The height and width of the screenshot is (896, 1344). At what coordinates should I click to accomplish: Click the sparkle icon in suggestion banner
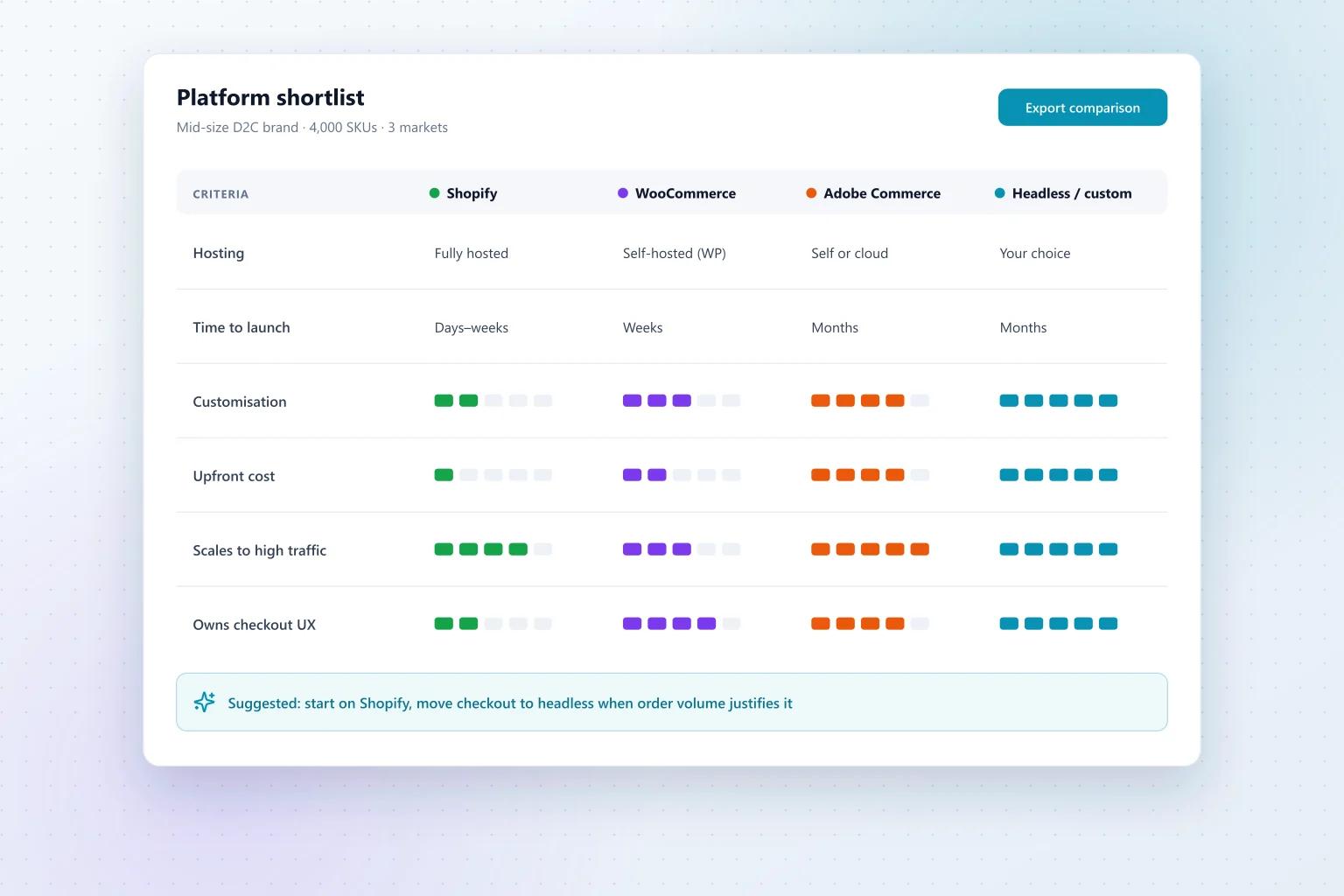[x=204, y=702]
